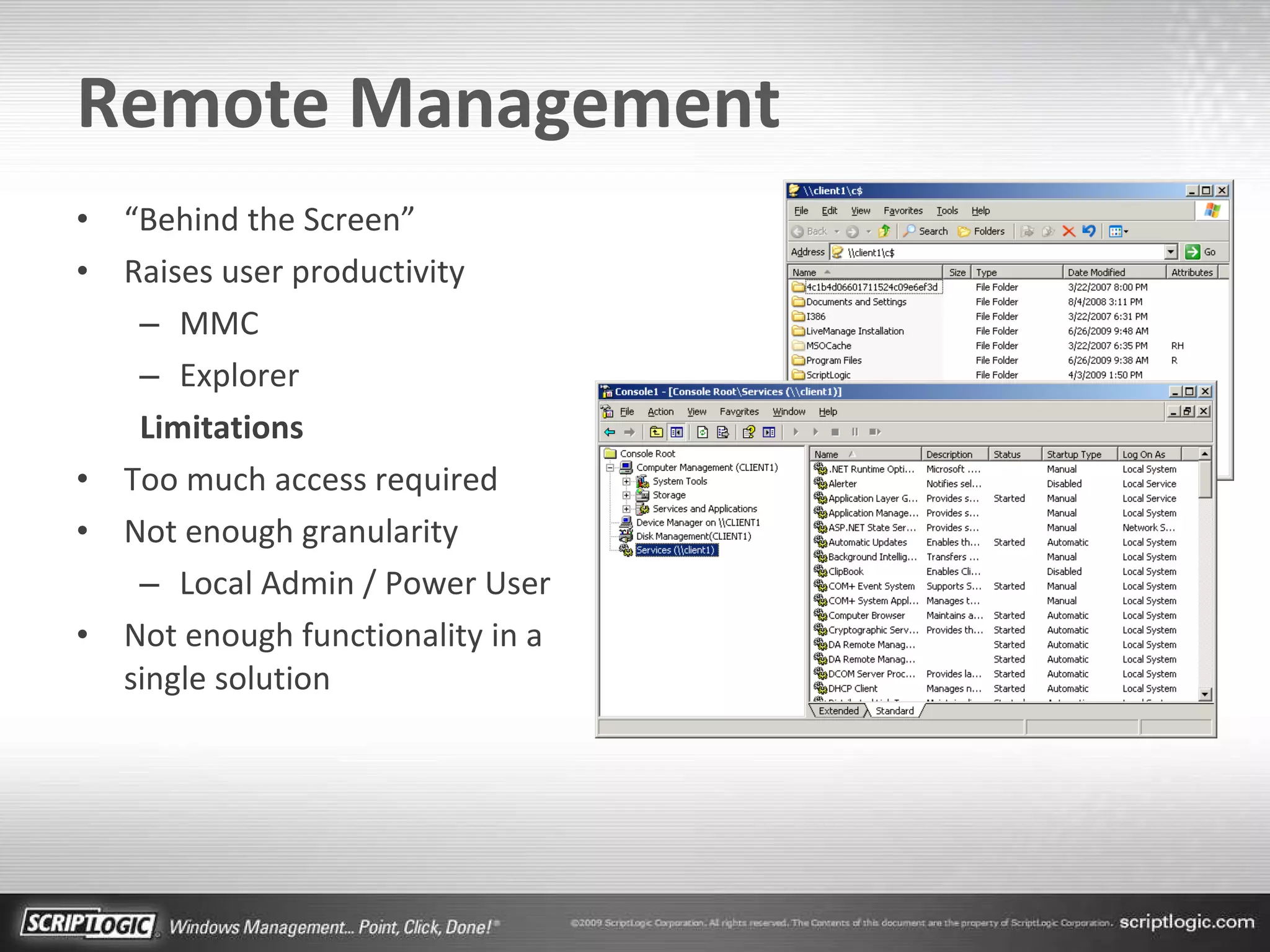
Task: Expand the Storage tree node
Action: tap(626, 495)
